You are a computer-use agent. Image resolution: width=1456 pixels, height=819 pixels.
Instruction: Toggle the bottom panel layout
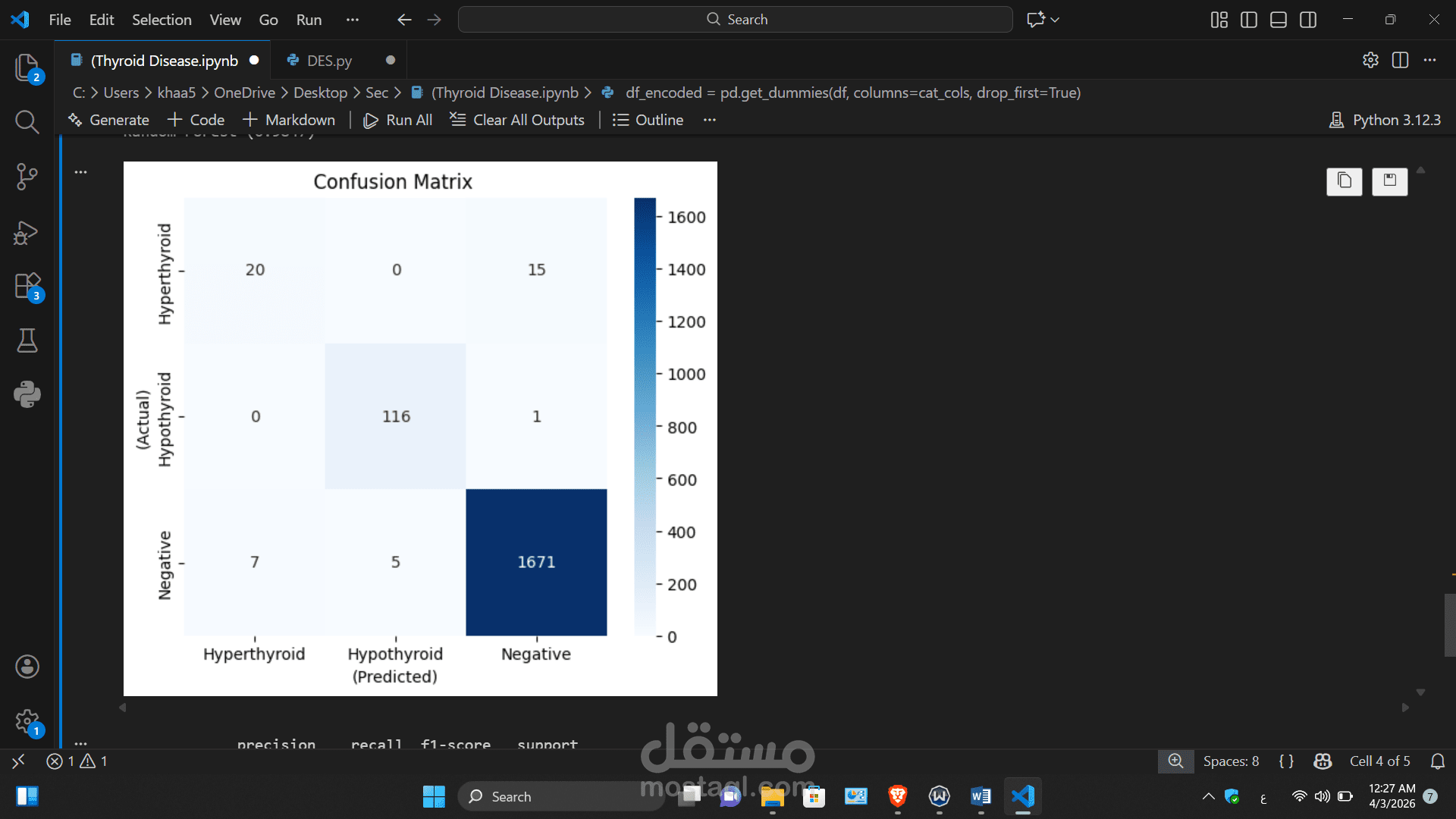coord(1279,20)
